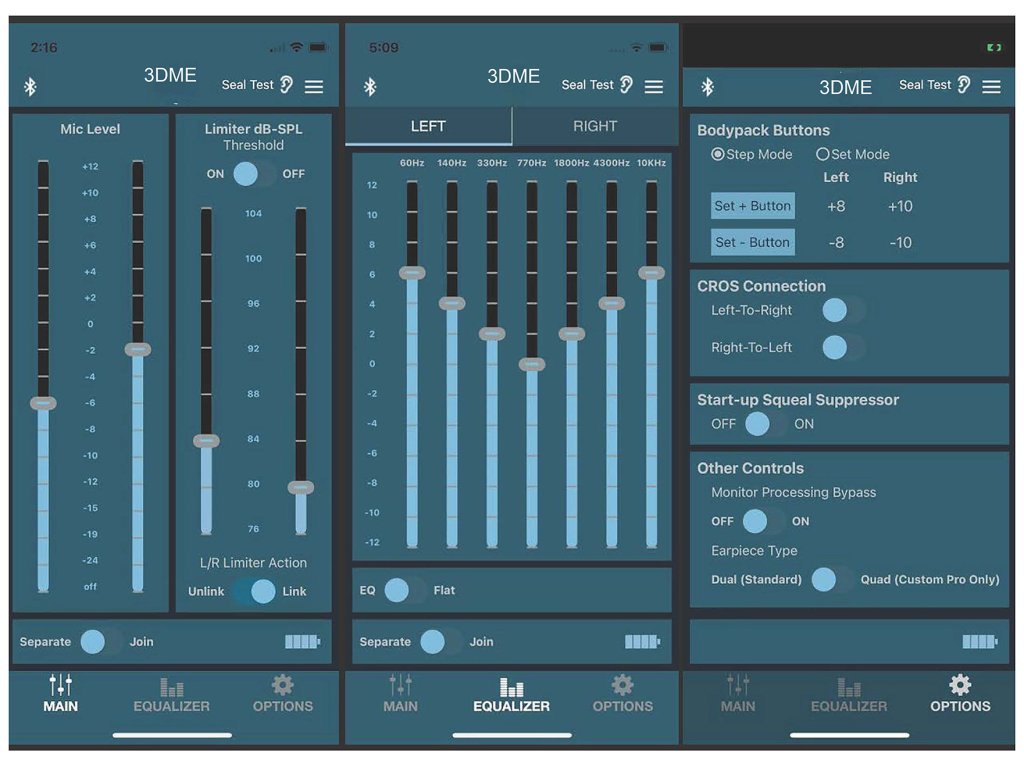The height and width of the screenshot is (768, 1024).
Task: Switch to the RIGHT ear equalizer tab
Action: coord(595,126)
